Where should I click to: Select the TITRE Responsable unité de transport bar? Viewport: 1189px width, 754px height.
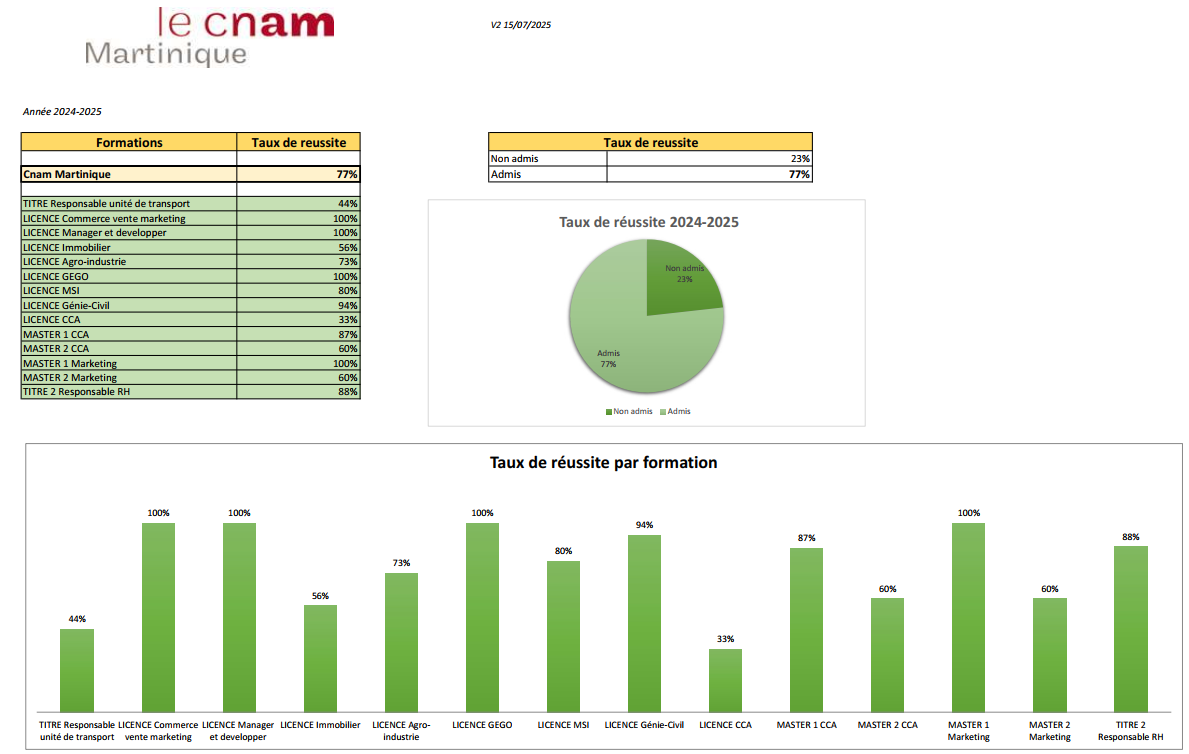(x=77, y=671)
